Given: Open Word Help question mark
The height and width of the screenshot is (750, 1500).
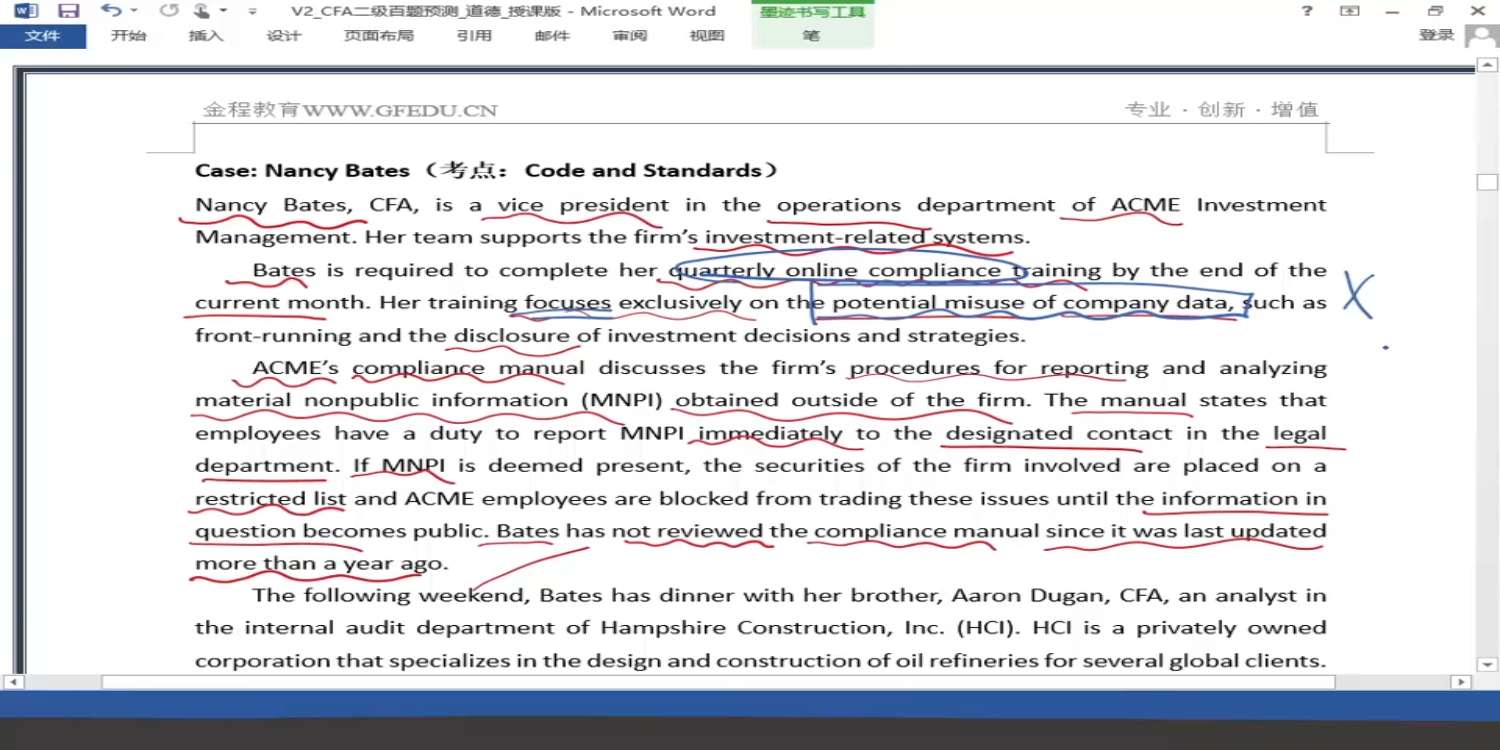Looking at the screenshot, I should (1307, 11).
